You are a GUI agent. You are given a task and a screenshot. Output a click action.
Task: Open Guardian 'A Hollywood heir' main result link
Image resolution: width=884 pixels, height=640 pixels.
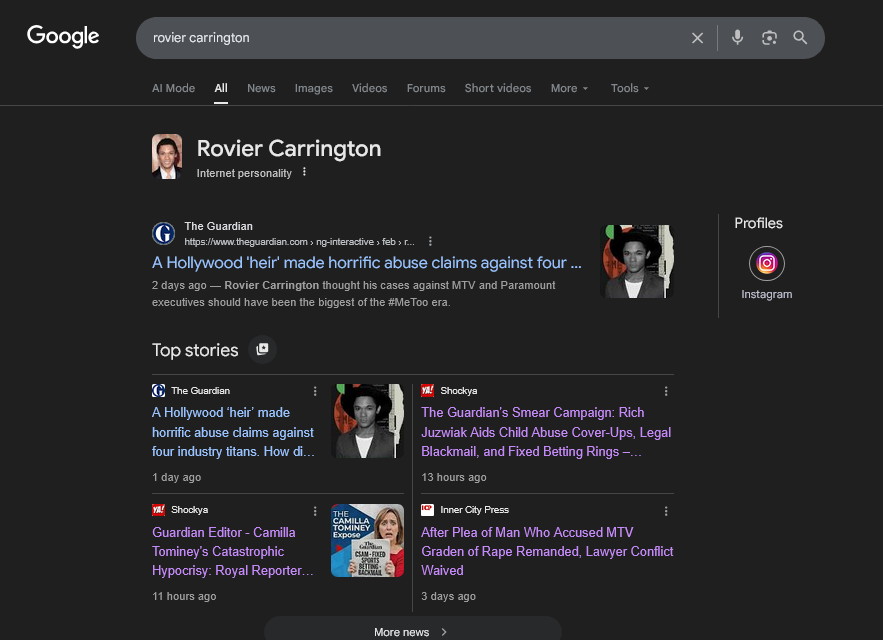click(366, 263)
